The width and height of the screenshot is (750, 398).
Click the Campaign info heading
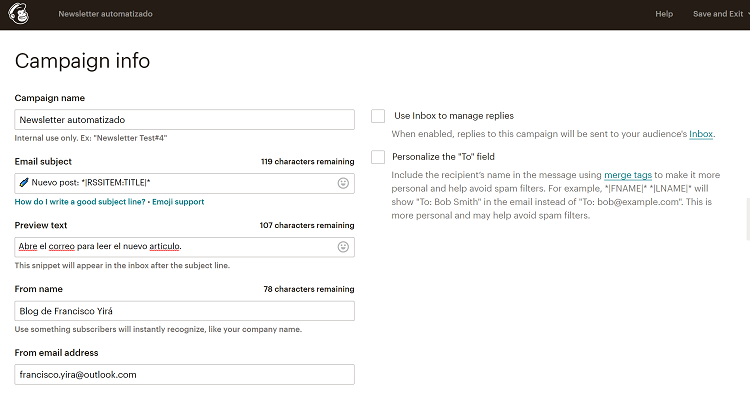82,61
